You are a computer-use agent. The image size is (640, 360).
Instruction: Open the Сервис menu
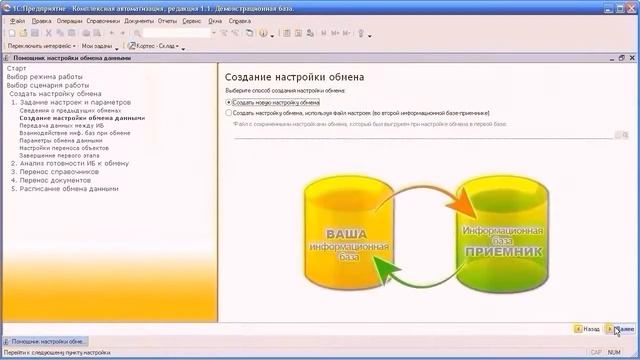point(191,21)
